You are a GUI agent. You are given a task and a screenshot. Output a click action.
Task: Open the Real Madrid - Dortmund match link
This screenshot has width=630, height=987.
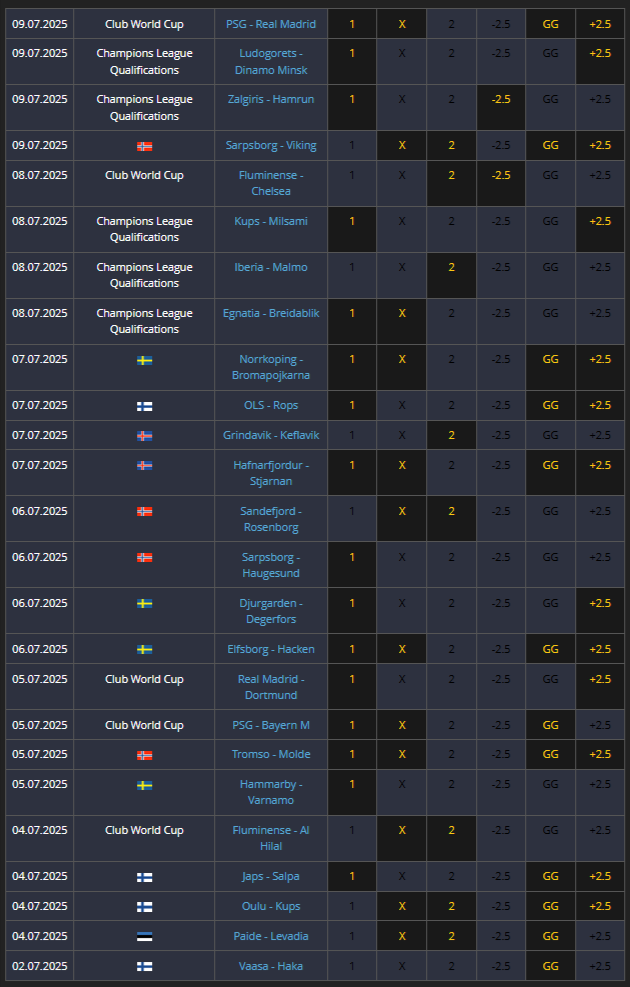pyautogui.click(x=270, y=687)
